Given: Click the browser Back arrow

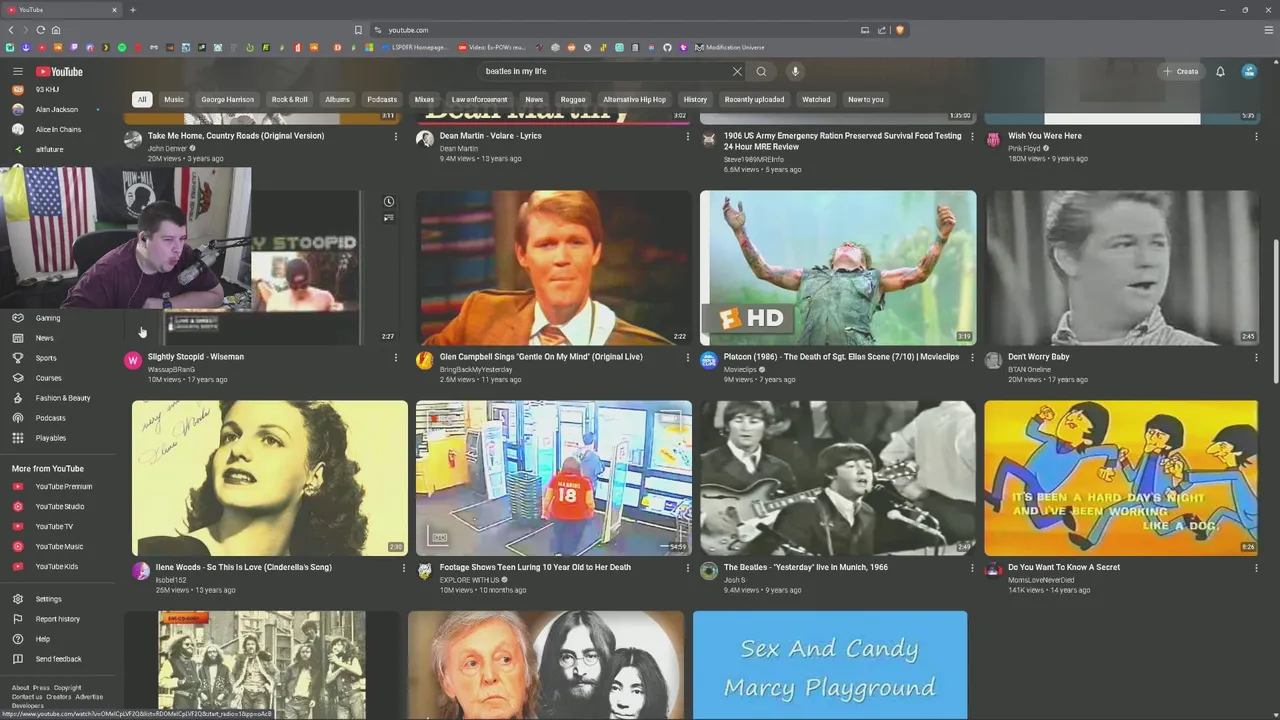Looking at the screenshot, I should click(11, 30).
